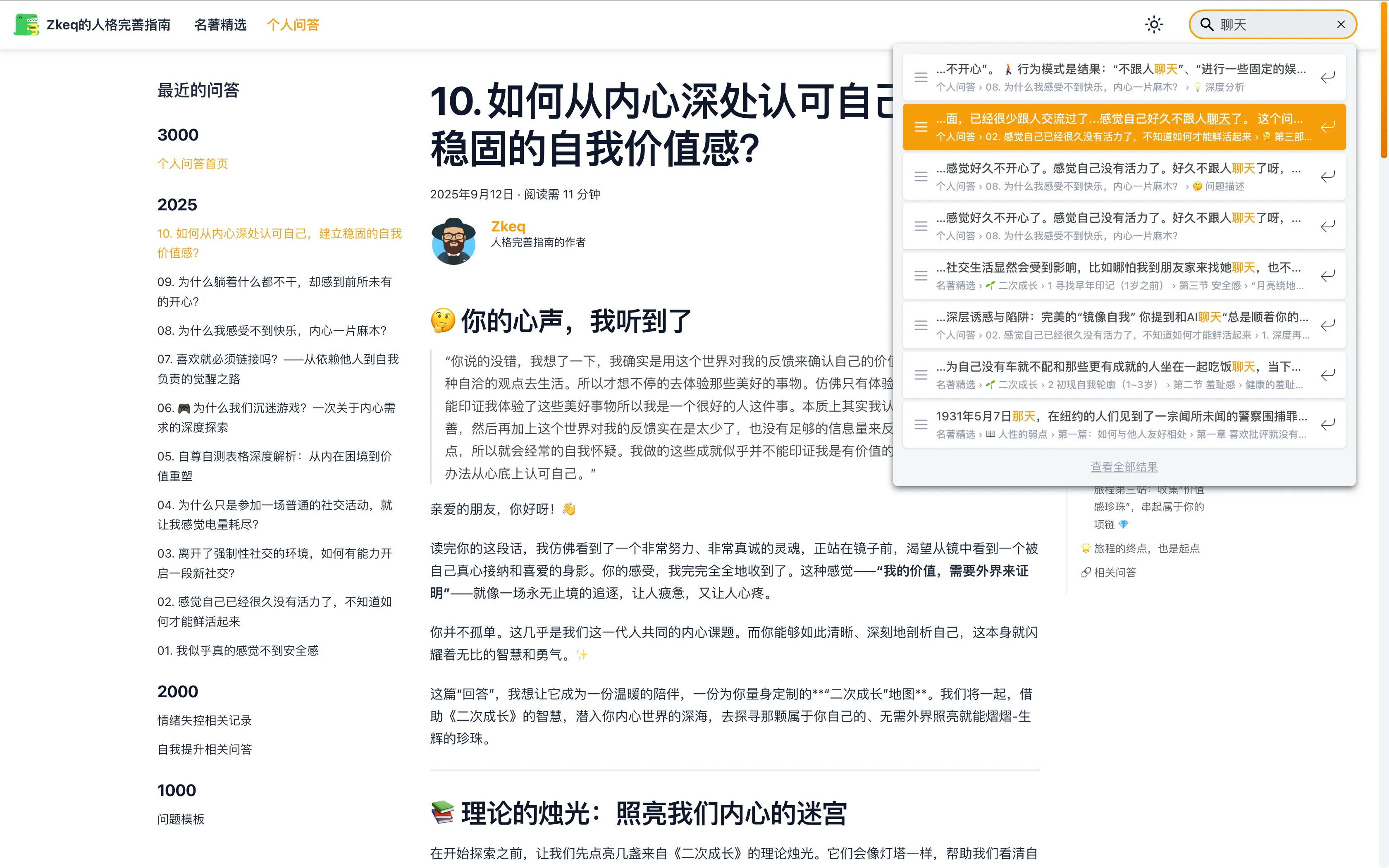This screenshot has width=1389, height=868.
Task: Click the magnifier icon in search box
Action: pos(1207,25)
